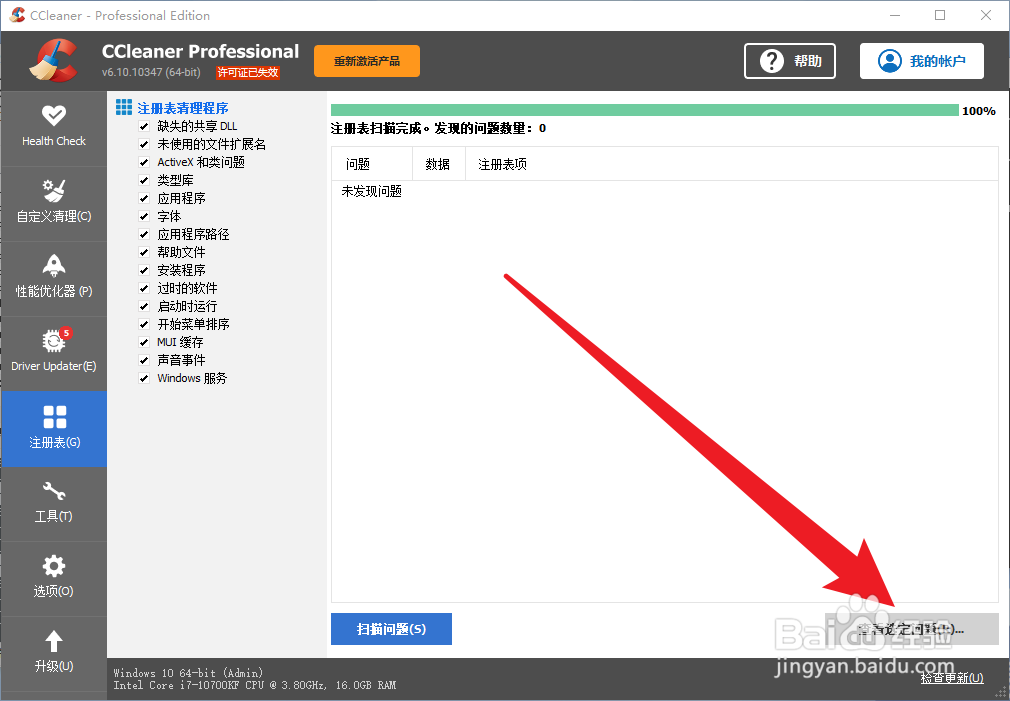Screen dimensions: 1010x701
Task: Open Driver Updater section
Action: [x=53, y=353]
